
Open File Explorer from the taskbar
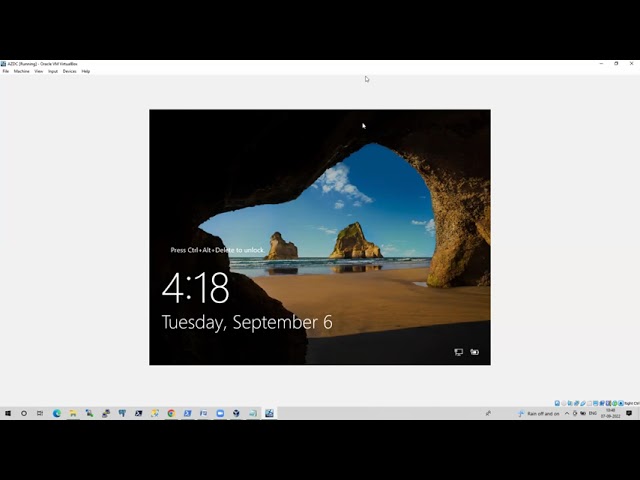click(x=73, y=413)
